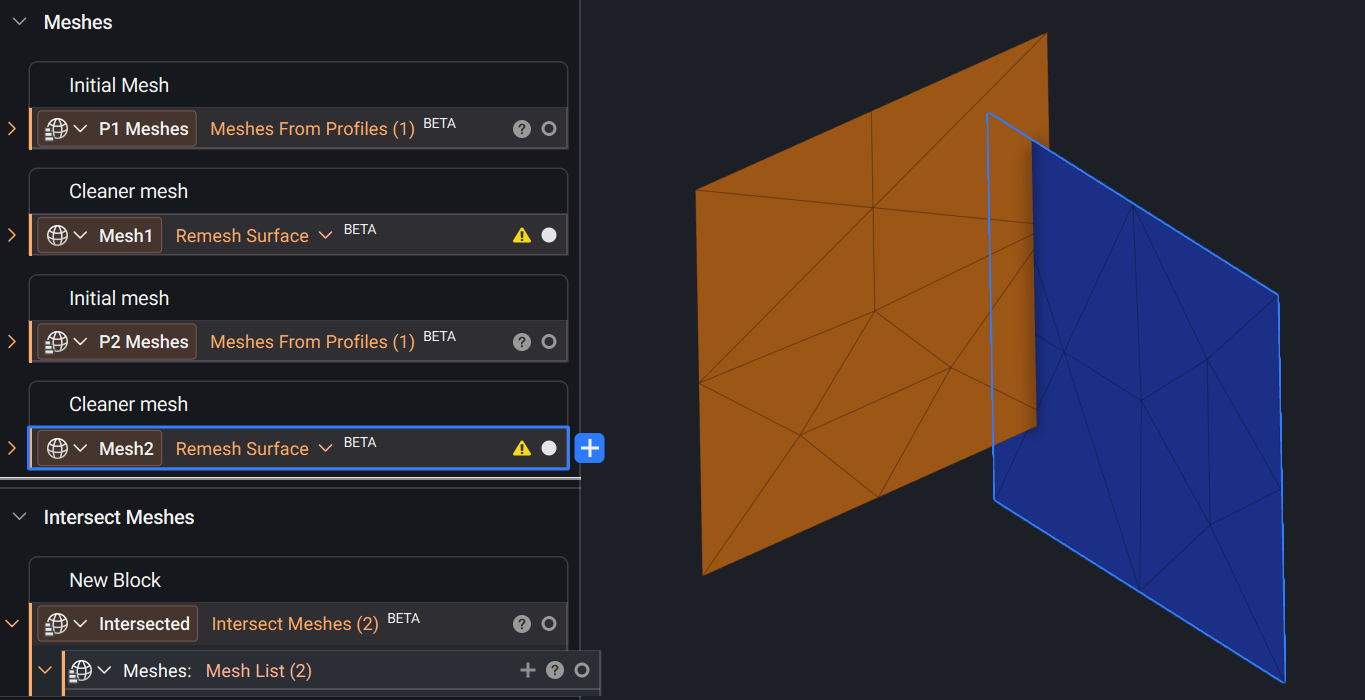Expand the Mesh1 block
This screenshot has width=1365, height=700.
tap(12, 236)
